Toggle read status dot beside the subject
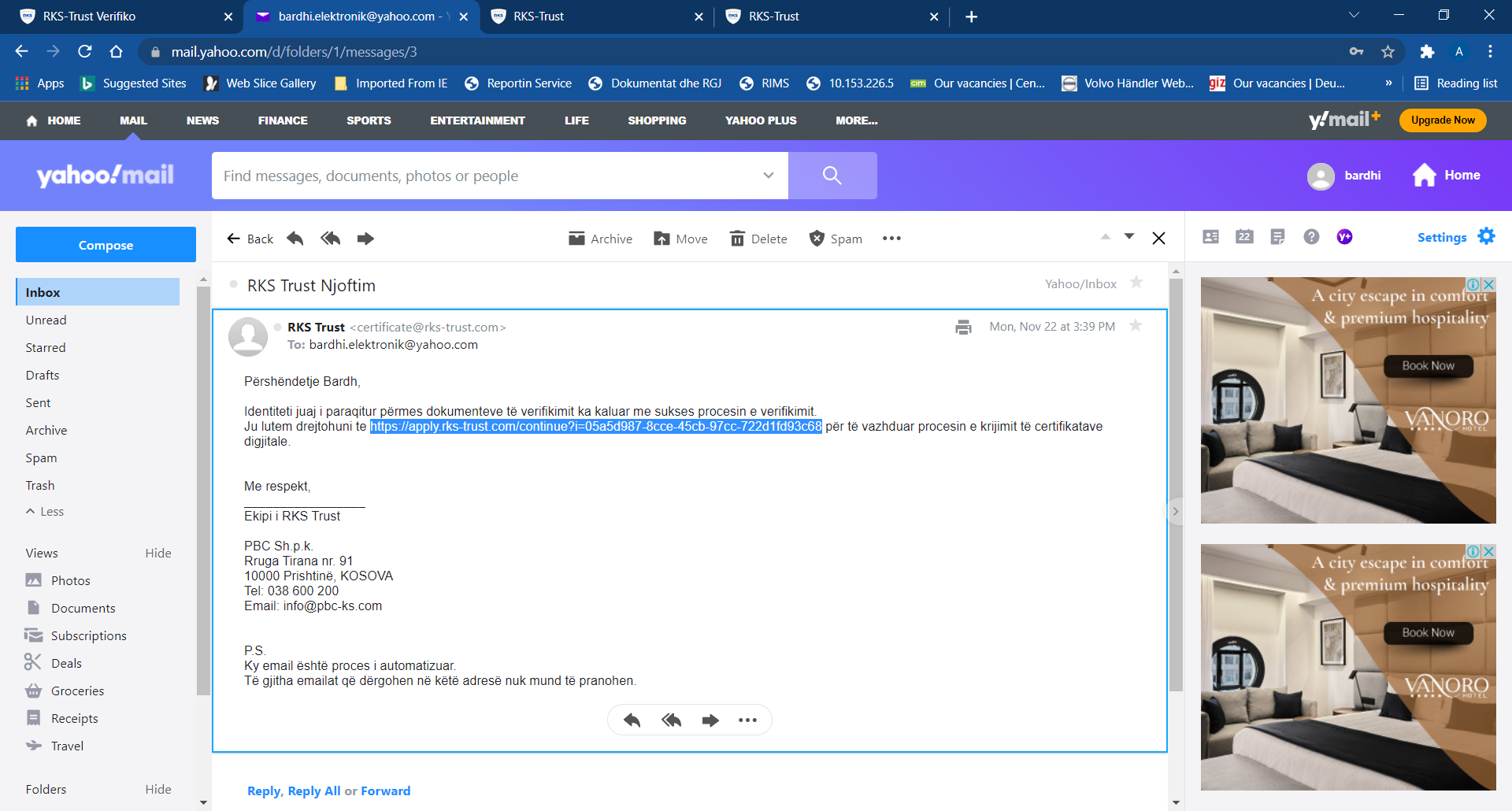The height and width of the screenshot is (811, 1512). [233, 284]
